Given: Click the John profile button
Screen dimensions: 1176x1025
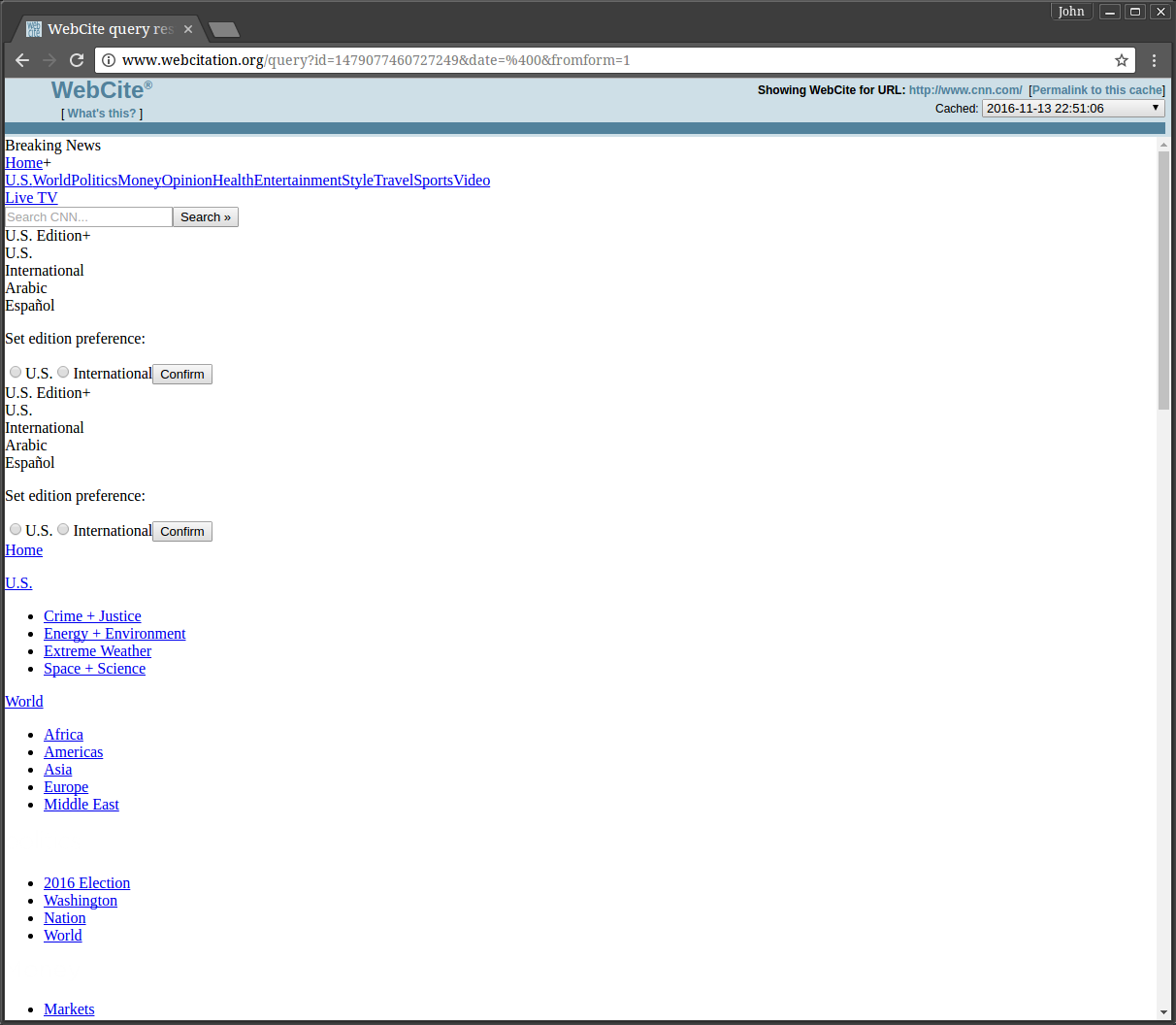Looking at the screenshot, I should click(x=1071, y=12).
